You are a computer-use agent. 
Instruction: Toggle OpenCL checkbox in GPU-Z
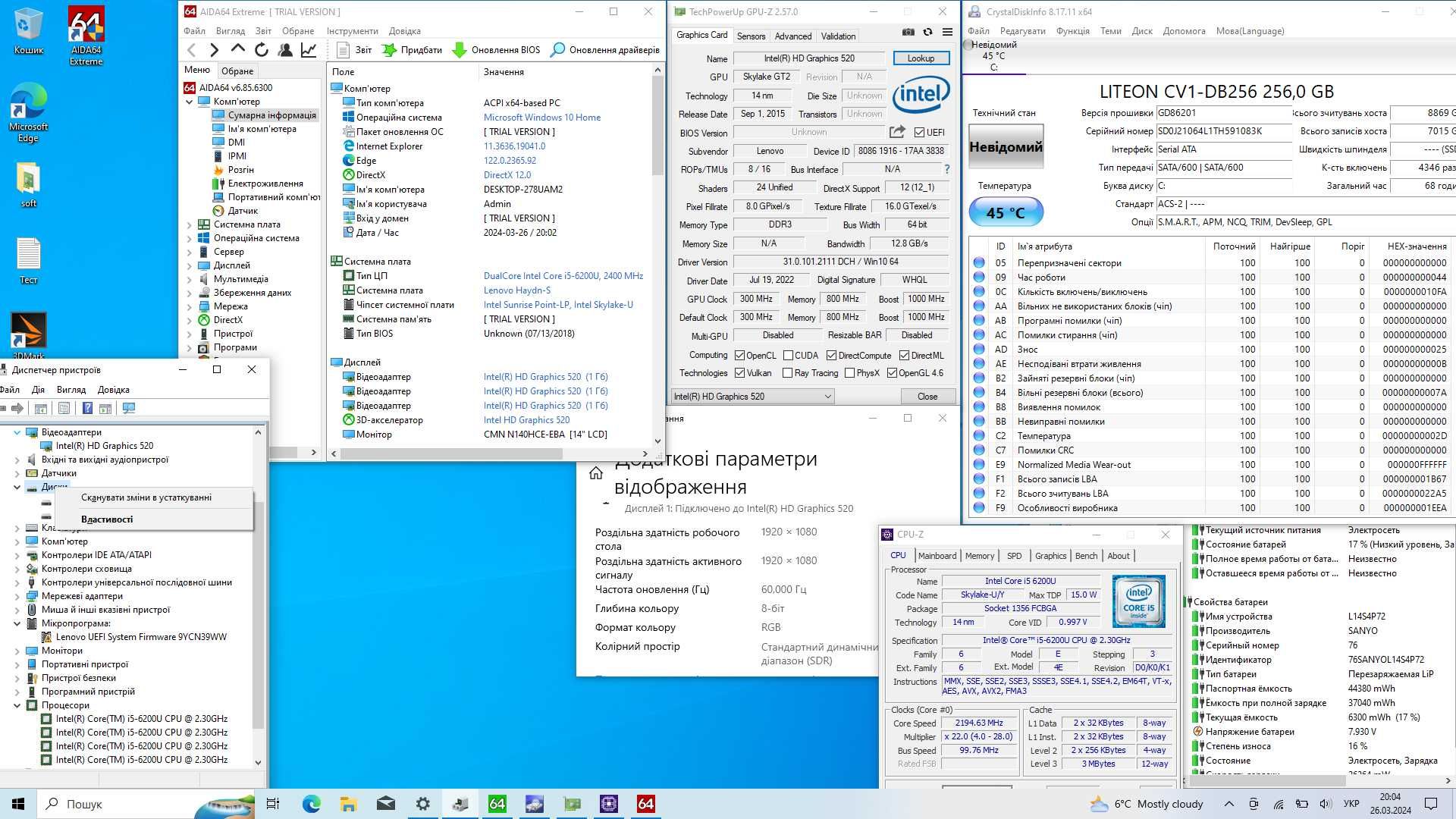[739, 355]
